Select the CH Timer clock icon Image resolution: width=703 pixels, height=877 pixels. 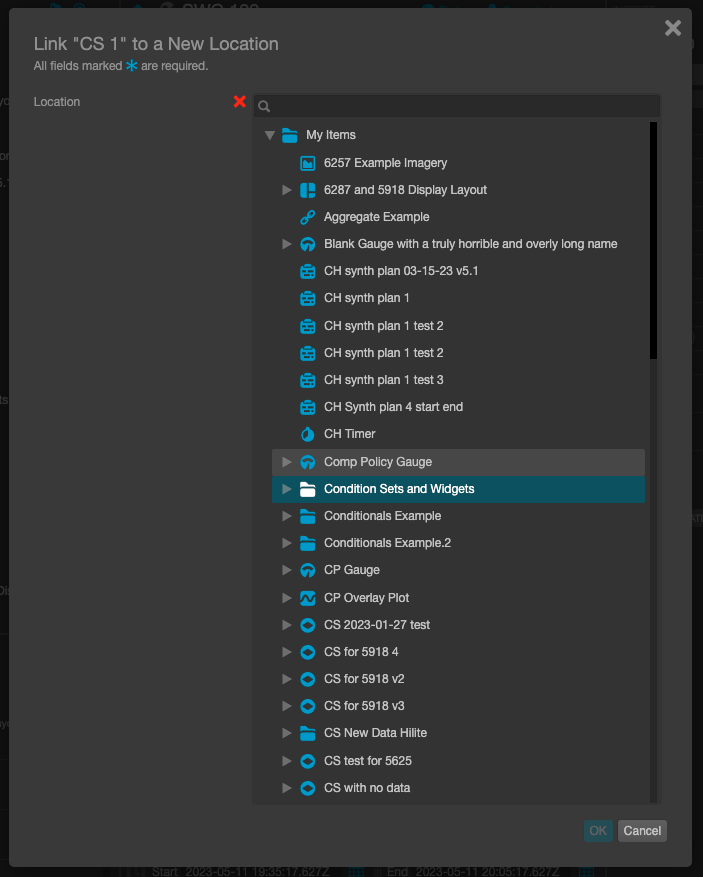(307, 434)
